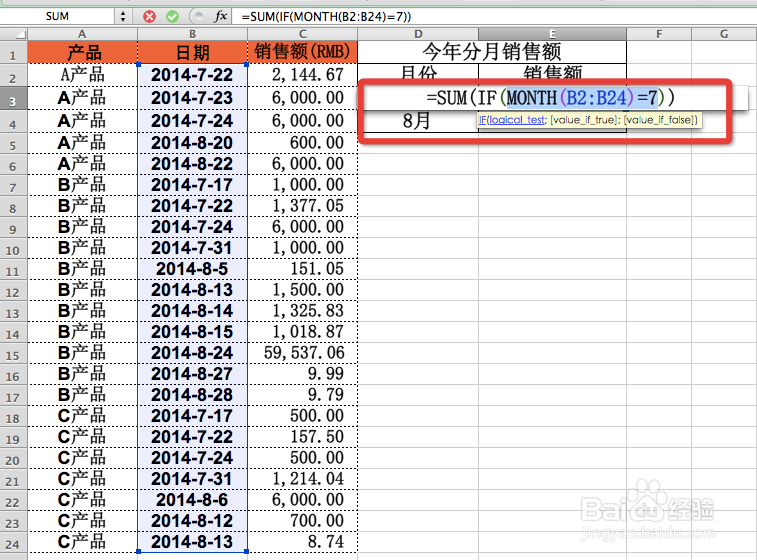Click date cell 2014-8-20
Screen dimensions: 757x560
point(193,143)
